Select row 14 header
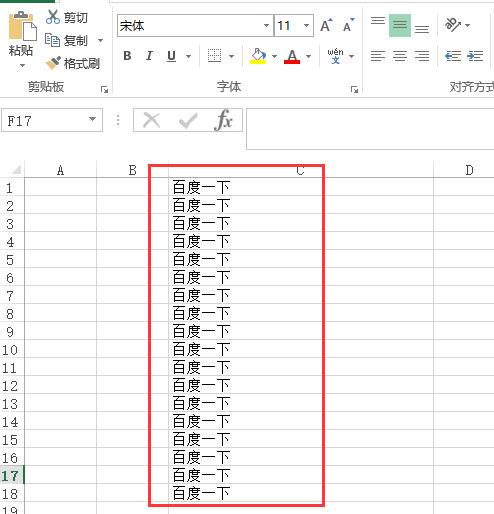Viewport: 494px width, 514px height. pyautogui.click(x=12, y=421)
